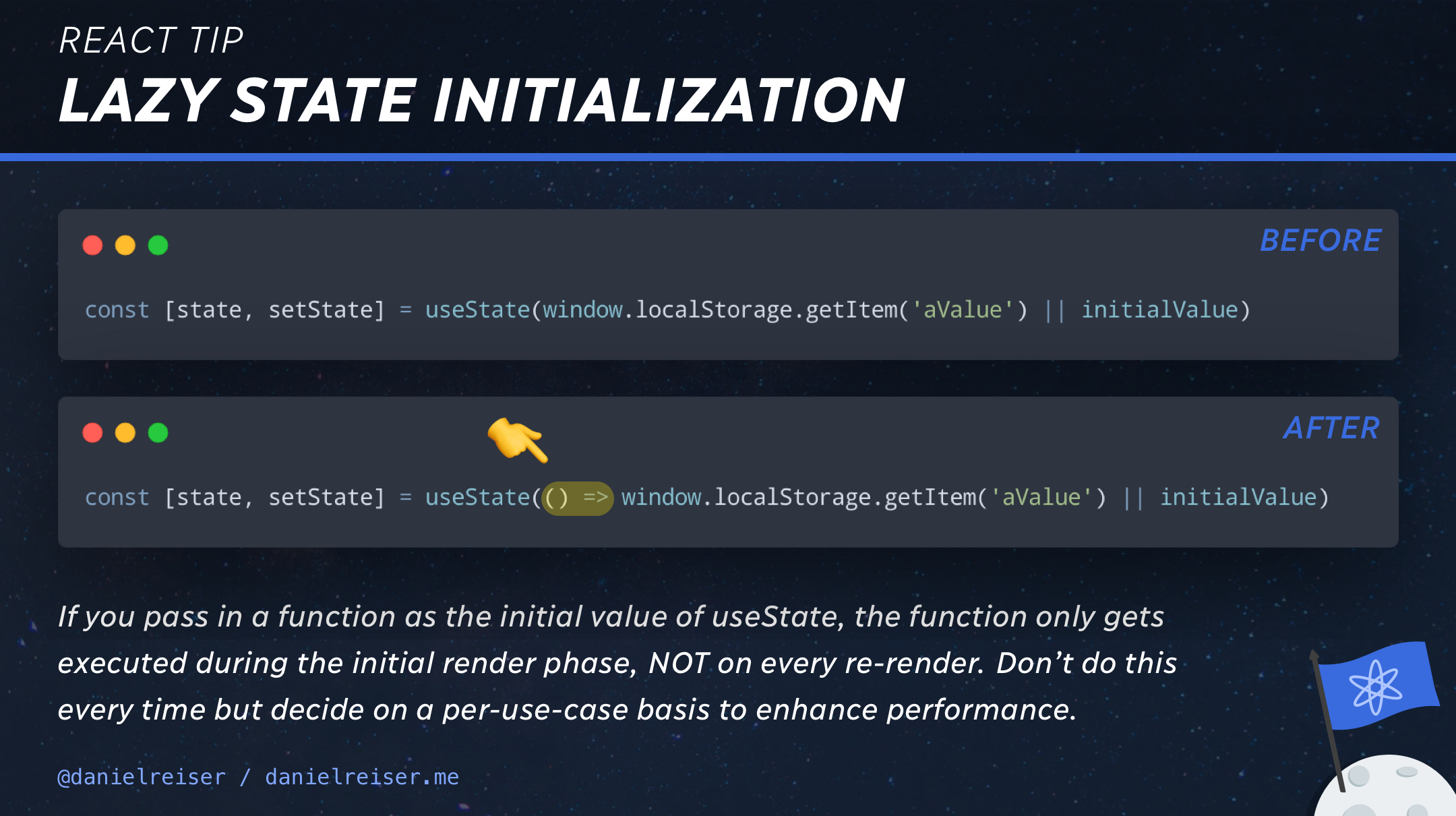Click 'getItem' in the AFTER snippet
The width and height of the screenshot is (1456, 816).
[930, 498]
